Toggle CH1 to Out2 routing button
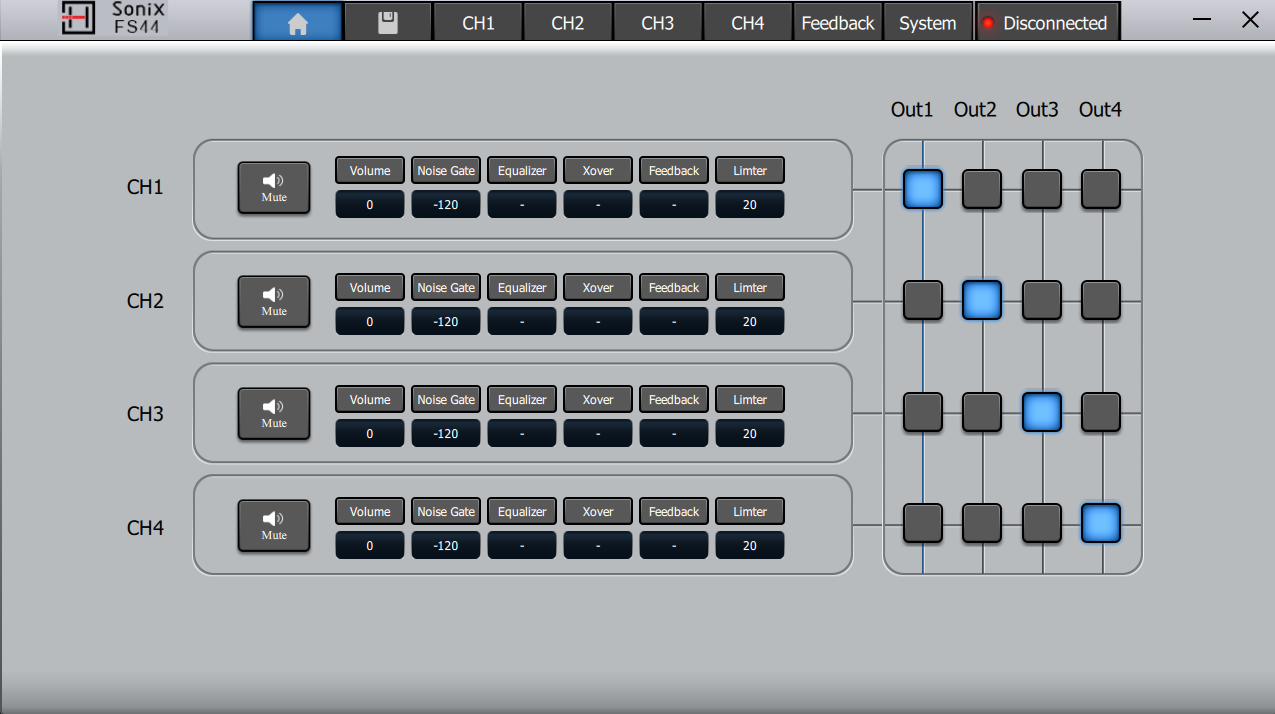 point(982,189)
